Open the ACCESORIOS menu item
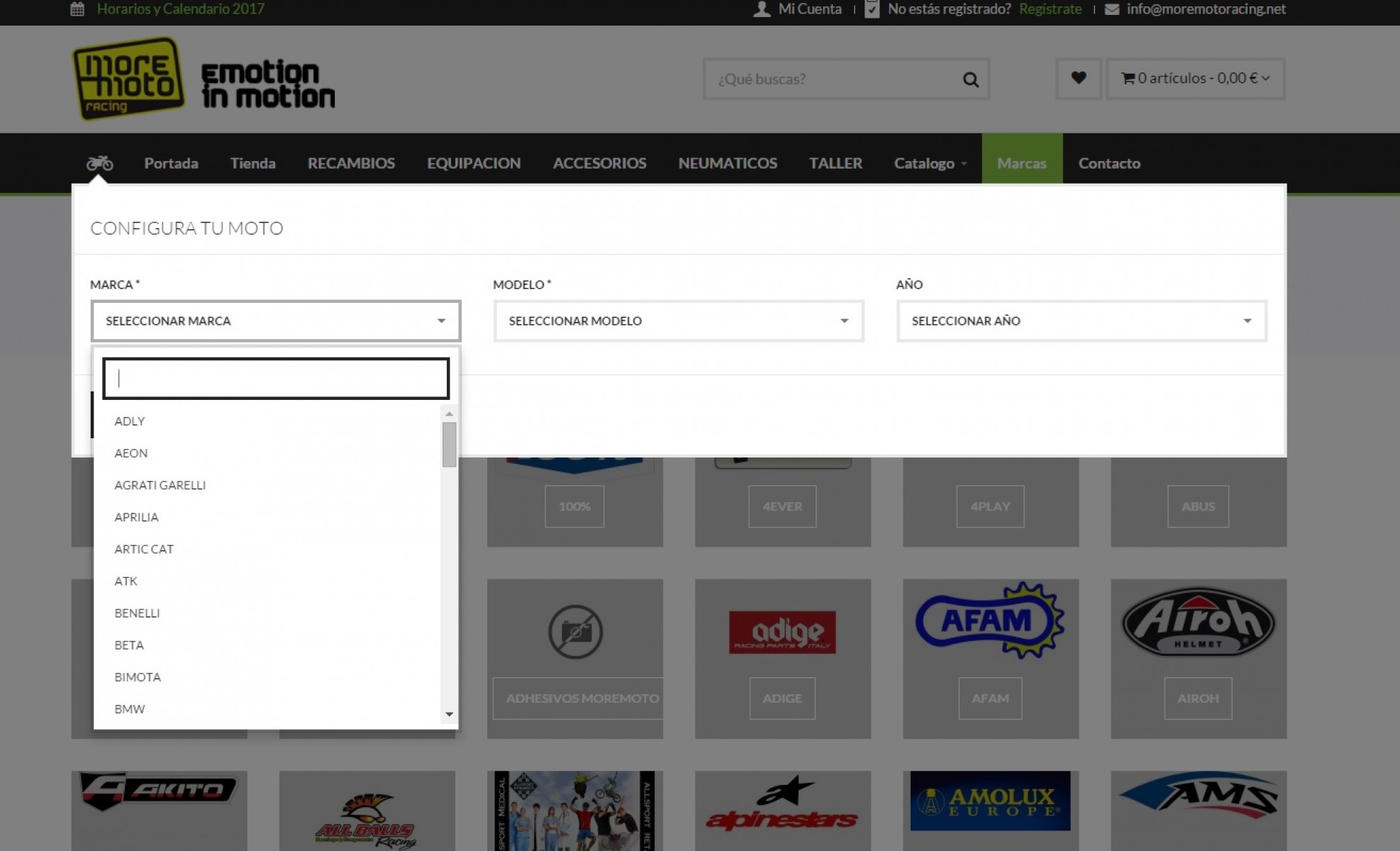The width and height of the screenshot is (1400, 851). click(x=599, y=163)
